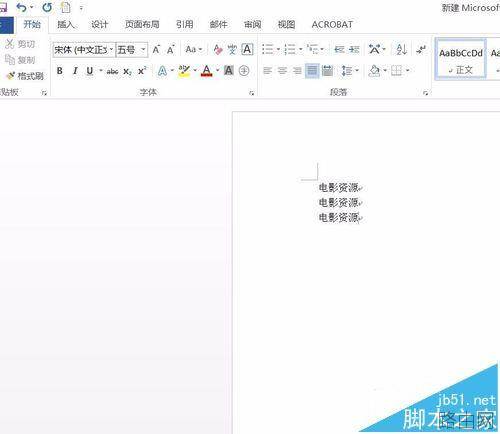
Task: Click the bullet list icon
Action: [x=268, y=50]
